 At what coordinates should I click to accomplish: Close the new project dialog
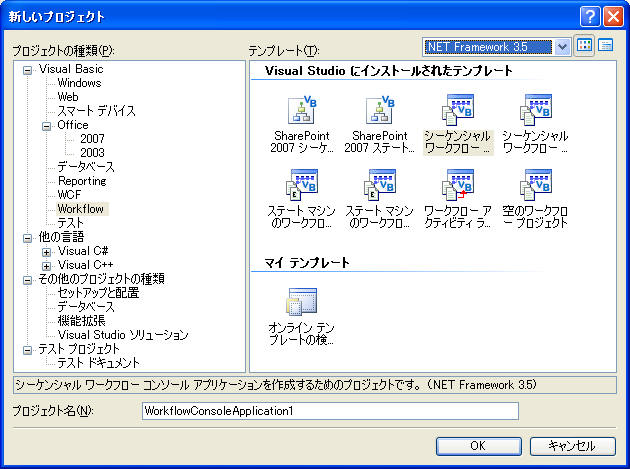pos(614,17)
